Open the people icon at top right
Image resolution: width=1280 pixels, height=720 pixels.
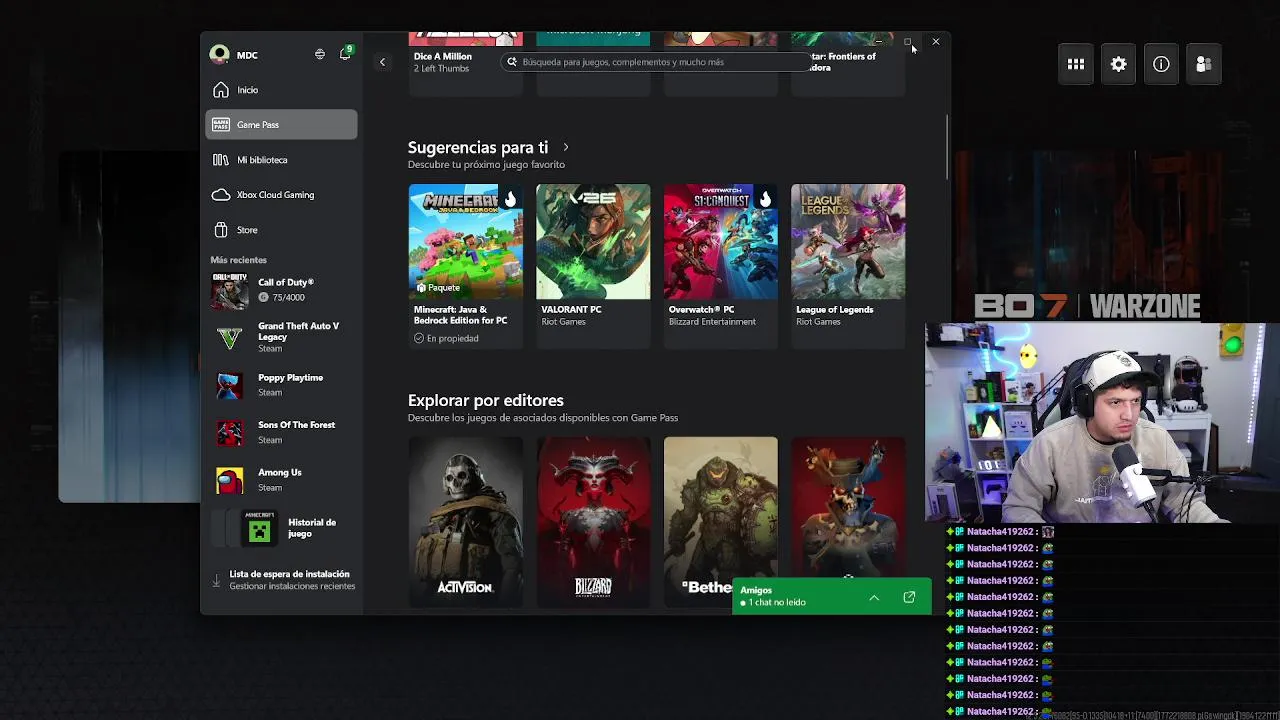tap(1204, 64)
